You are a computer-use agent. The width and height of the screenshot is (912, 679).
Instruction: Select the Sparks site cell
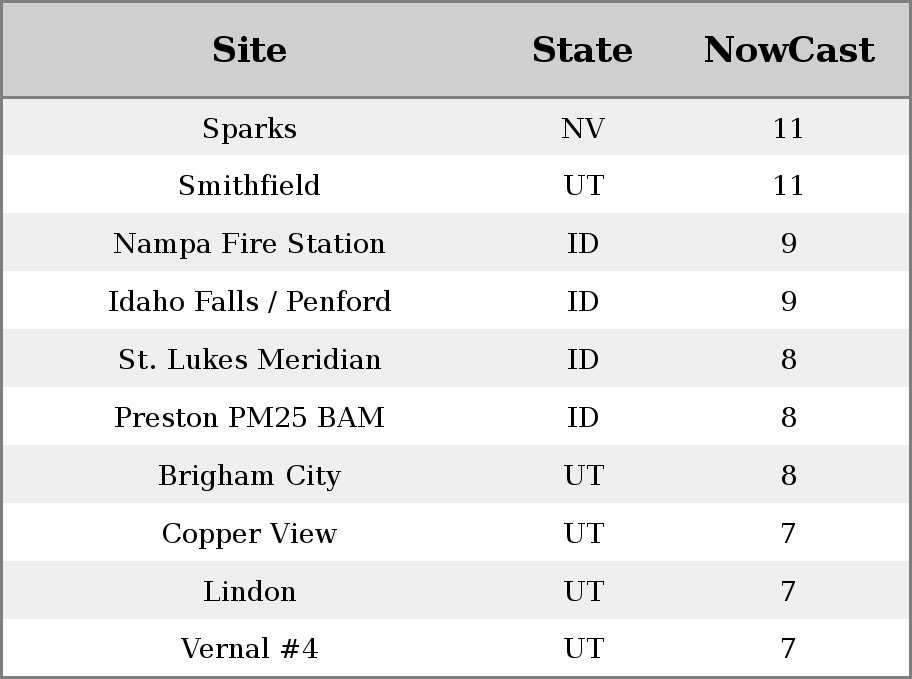tap(249, 129)
